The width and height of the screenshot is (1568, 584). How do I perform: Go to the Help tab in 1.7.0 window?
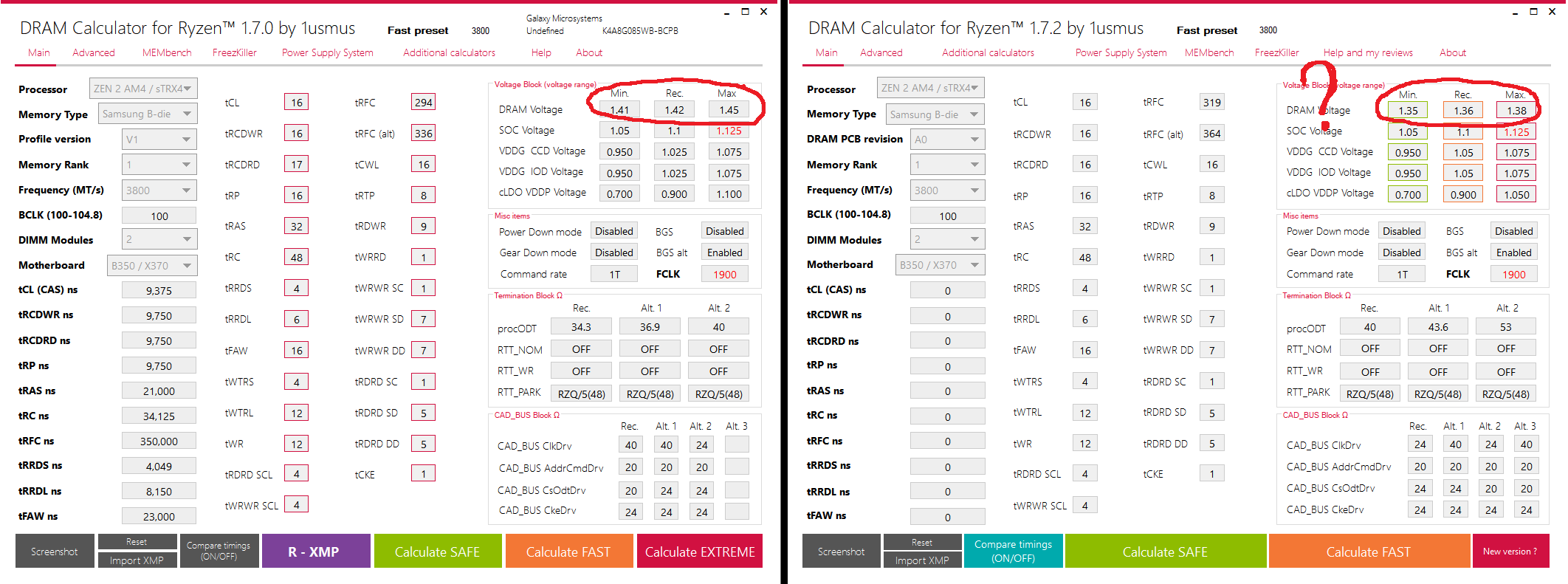click(541, 52)
